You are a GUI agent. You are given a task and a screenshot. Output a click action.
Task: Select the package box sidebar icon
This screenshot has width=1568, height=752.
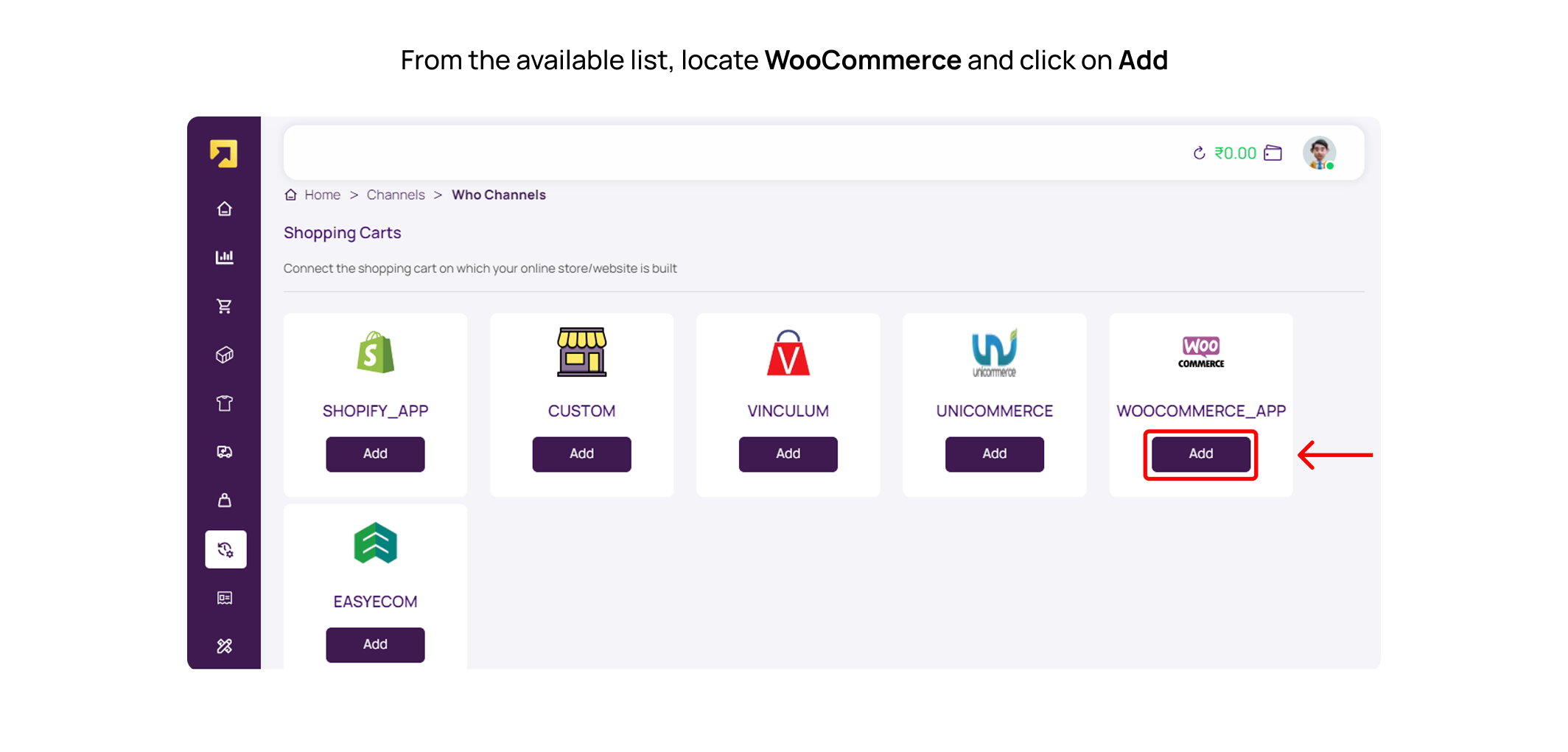pyautogui.click(x=225, y=355)
